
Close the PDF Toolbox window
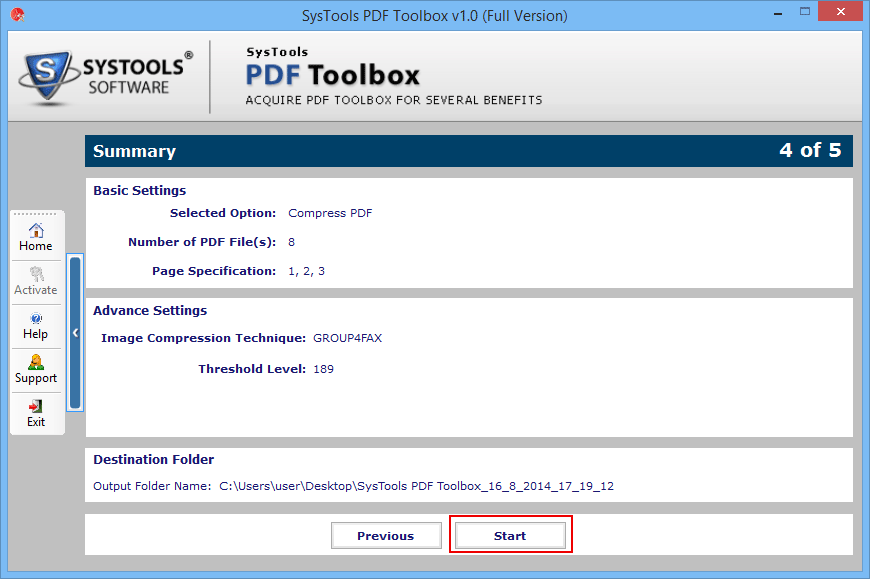click(x=841, y=12)
